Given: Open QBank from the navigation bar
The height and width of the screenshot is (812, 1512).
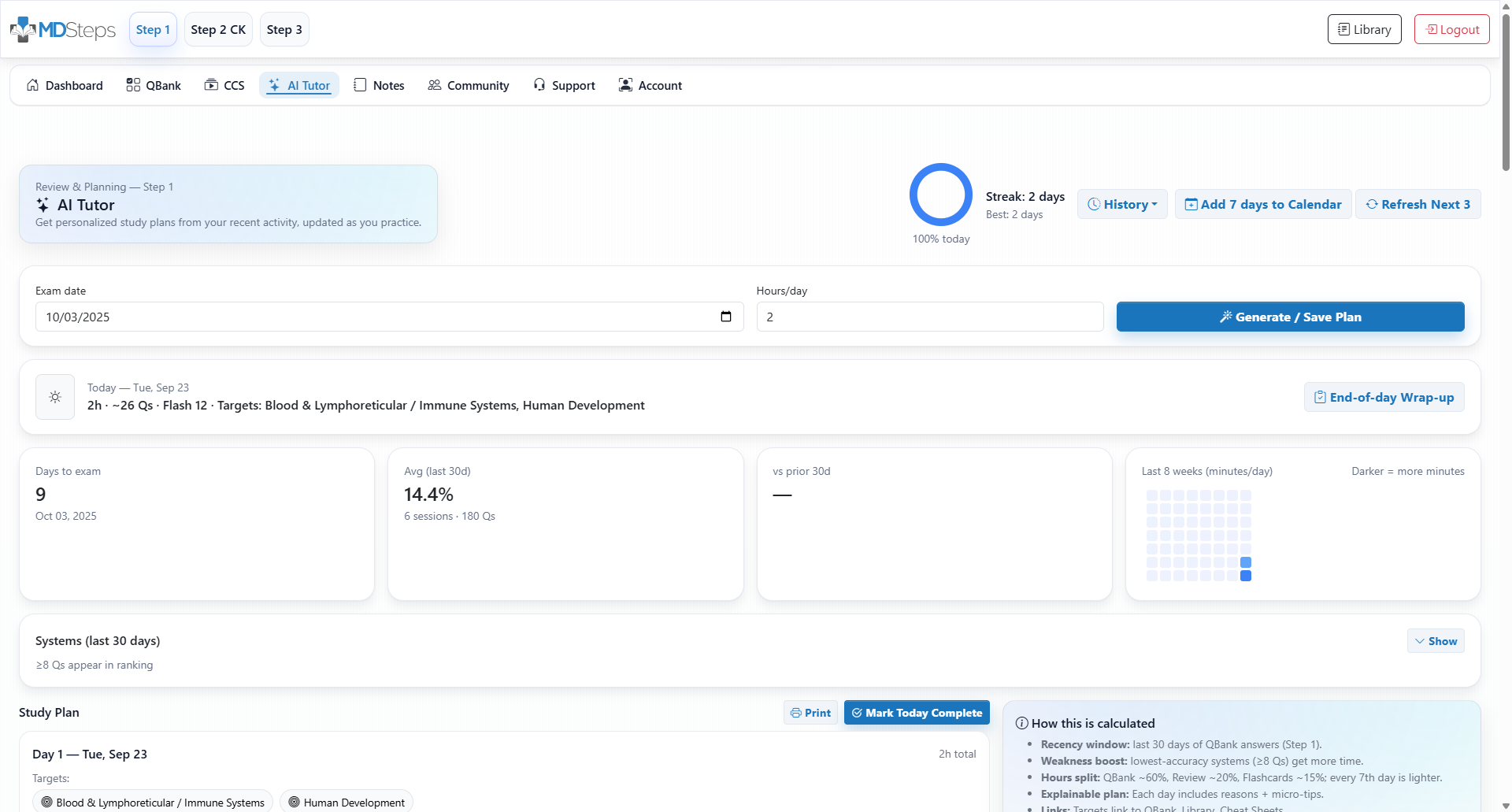Looking at the screenshot, I should [154, 85].
